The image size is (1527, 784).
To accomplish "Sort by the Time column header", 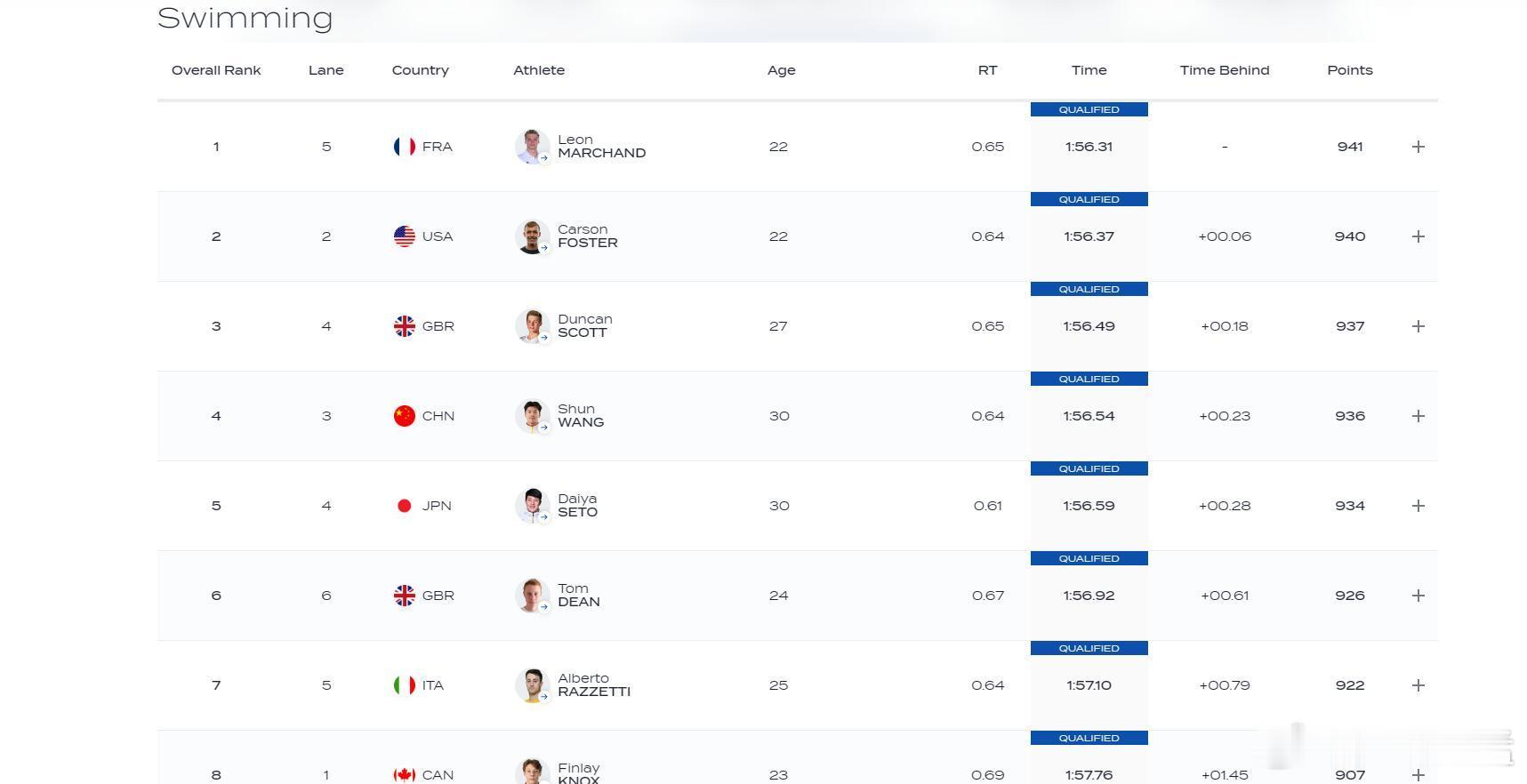I will click(x=1089, y=70).
